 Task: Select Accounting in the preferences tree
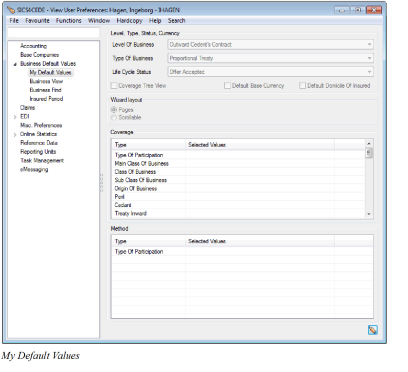pyautogui.click(x=33, y=46)
